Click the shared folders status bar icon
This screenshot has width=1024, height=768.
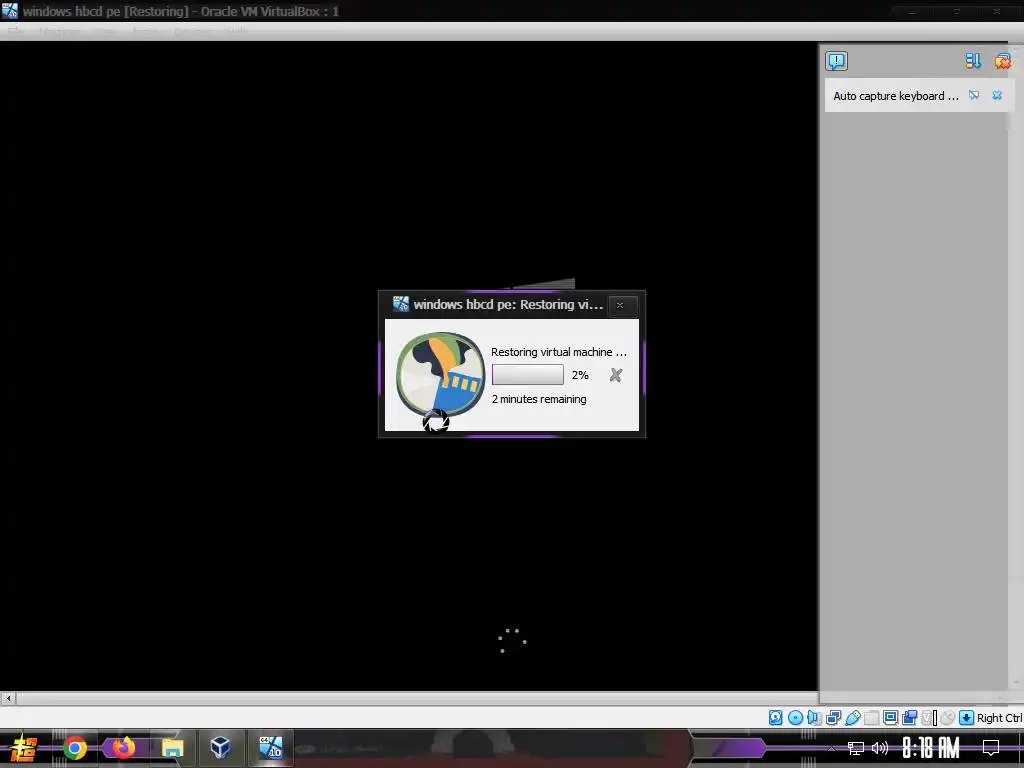pyautogui.click(x=871, y=718)
